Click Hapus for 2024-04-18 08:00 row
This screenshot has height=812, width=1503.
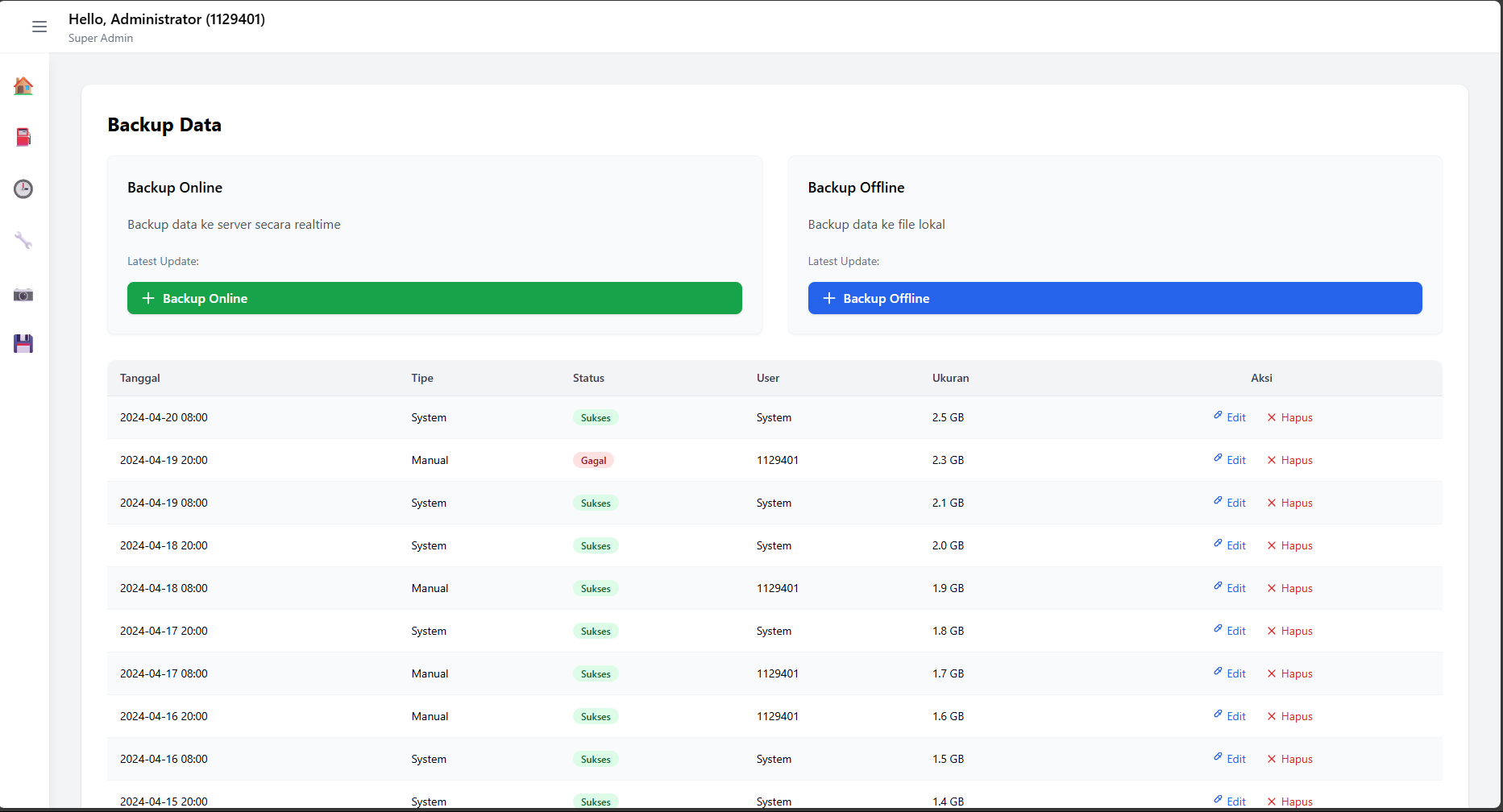click(x=1289, y=588)
